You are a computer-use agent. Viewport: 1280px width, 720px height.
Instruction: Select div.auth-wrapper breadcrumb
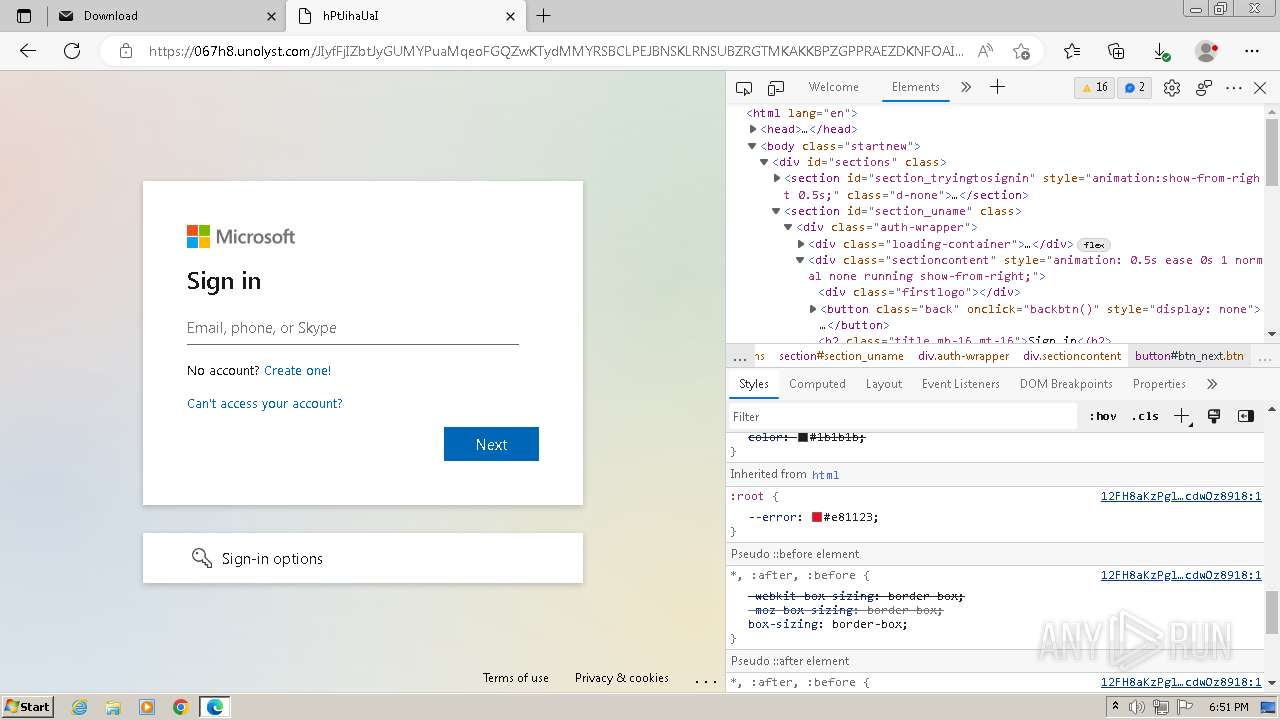pos(964,356)
